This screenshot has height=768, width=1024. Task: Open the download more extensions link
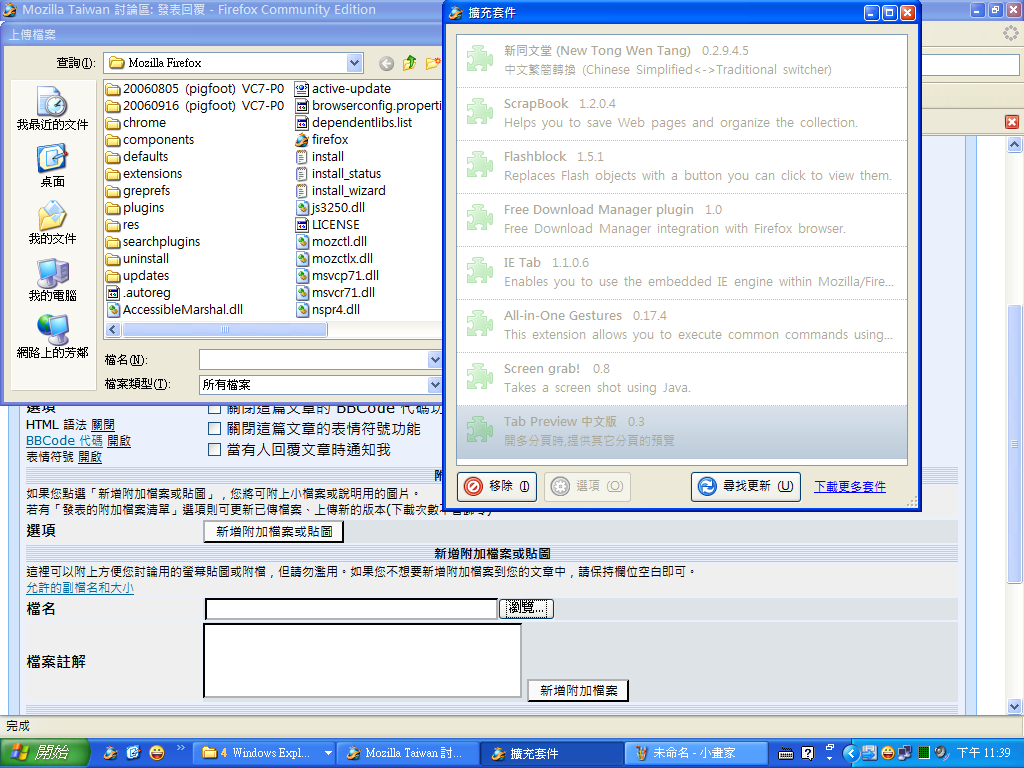click(x=850, y=487)
